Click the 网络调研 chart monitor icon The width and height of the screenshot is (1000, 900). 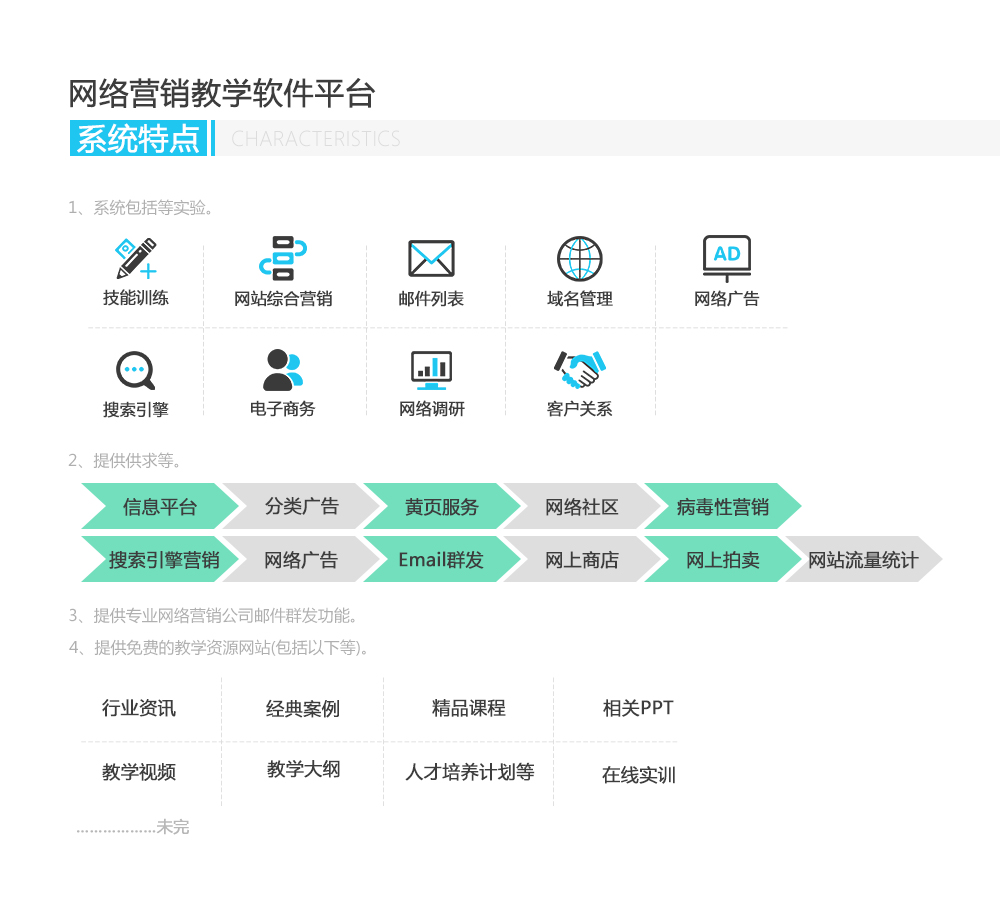[x=431, y=370]
